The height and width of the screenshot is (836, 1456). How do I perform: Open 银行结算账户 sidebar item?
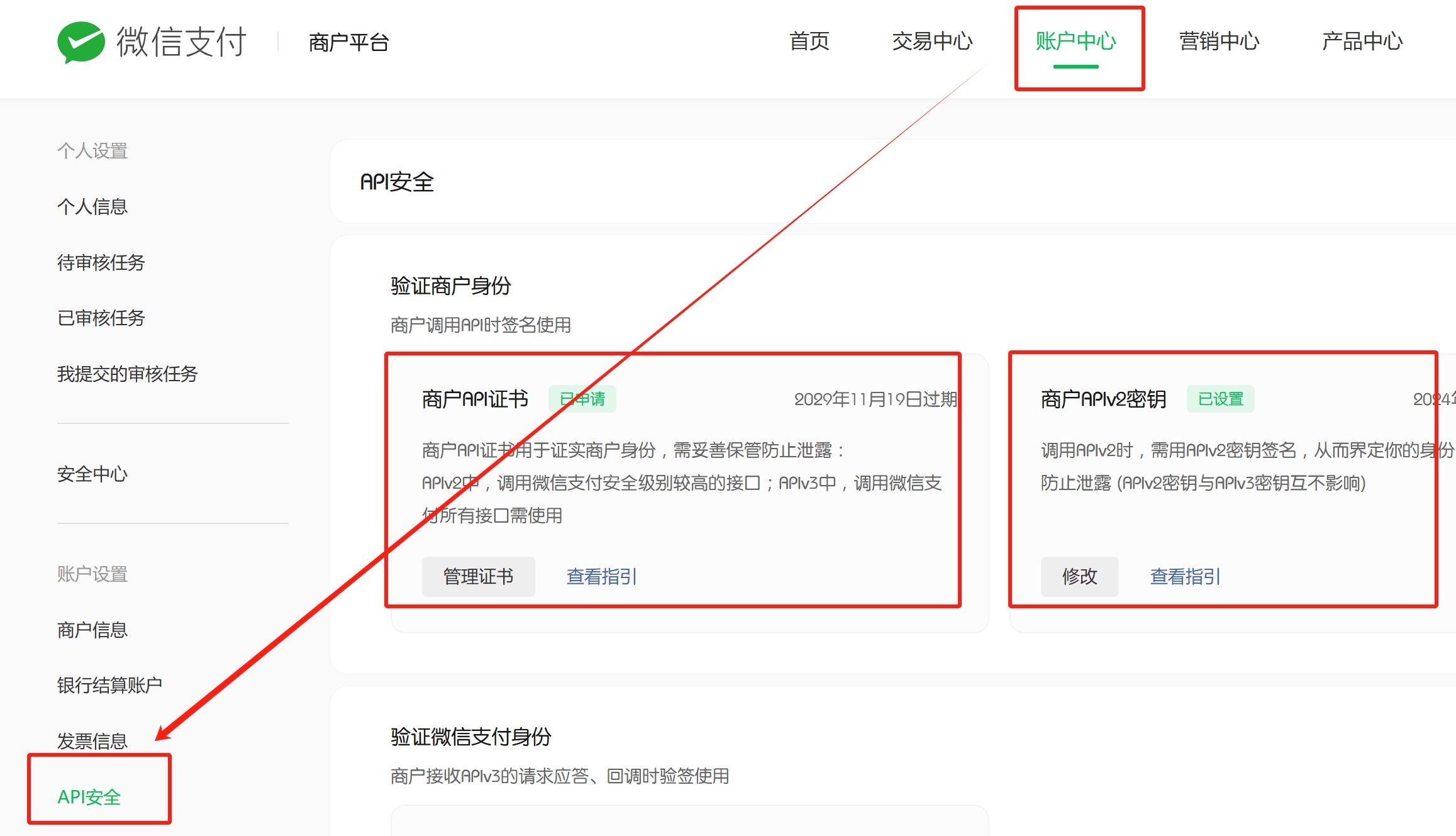110,685
